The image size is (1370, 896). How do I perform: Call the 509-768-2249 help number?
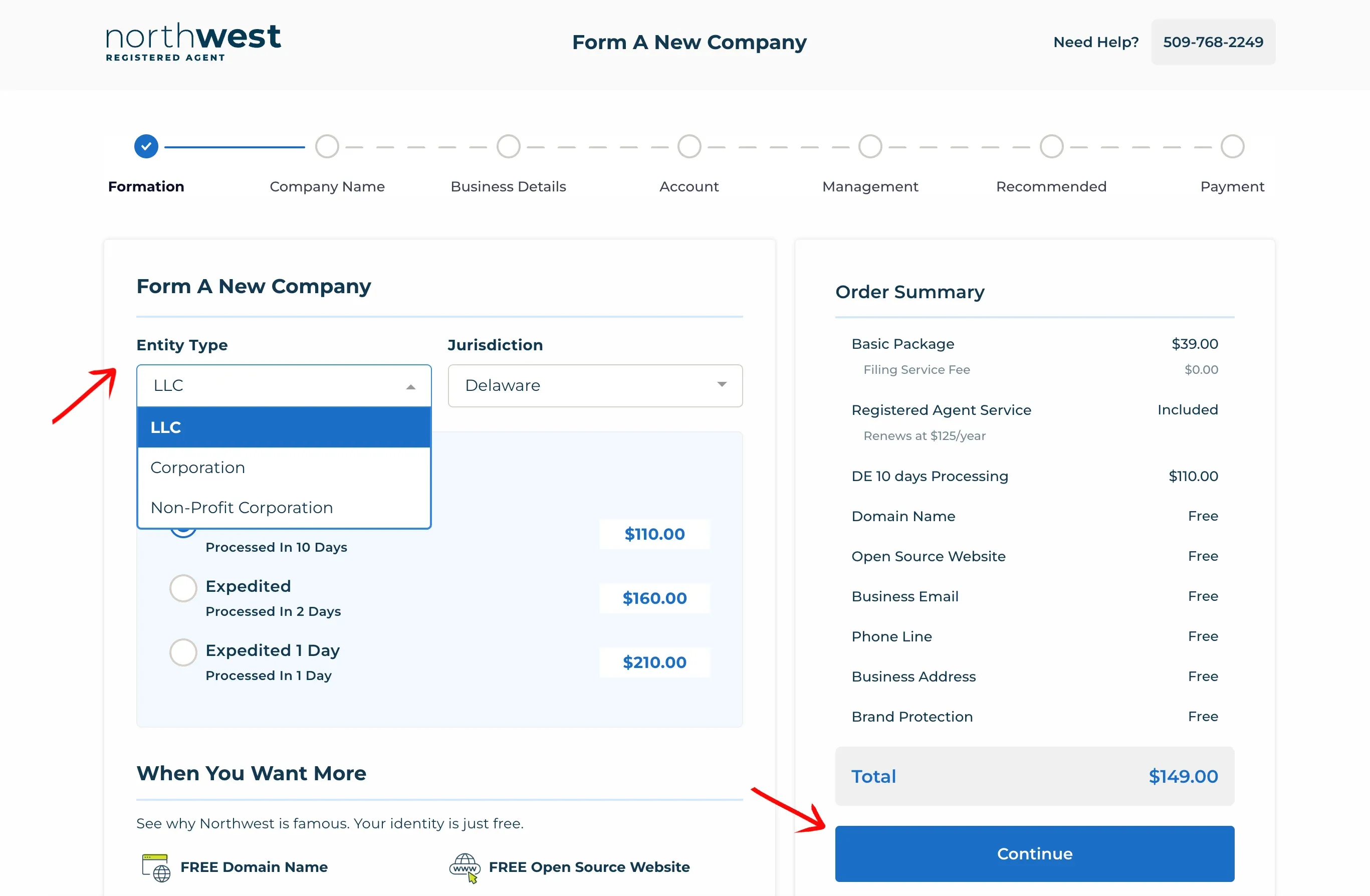1213,42
